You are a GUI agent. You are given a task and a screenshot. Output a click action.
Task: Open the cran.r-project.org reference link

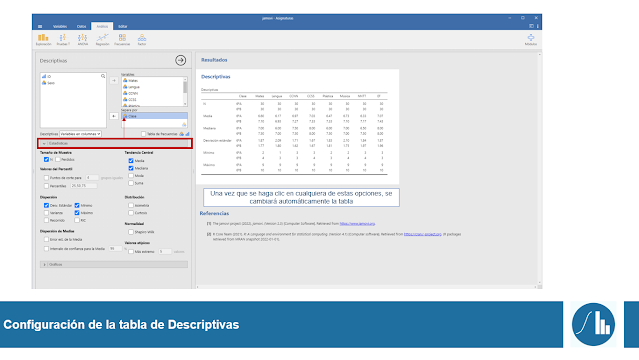click(423, 234)
